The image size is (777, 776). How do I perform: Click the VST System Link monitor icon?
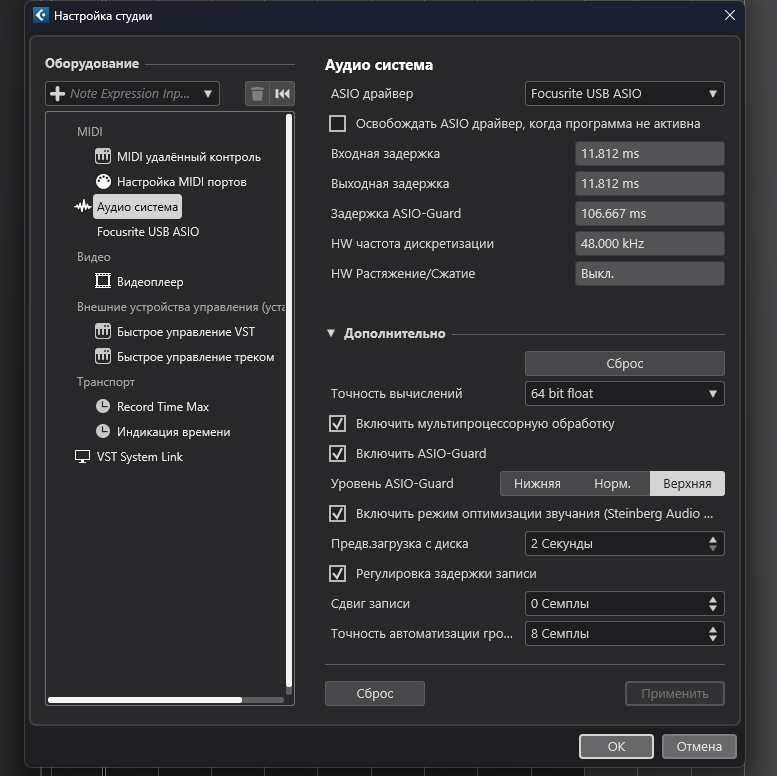(x=82, y=457)
